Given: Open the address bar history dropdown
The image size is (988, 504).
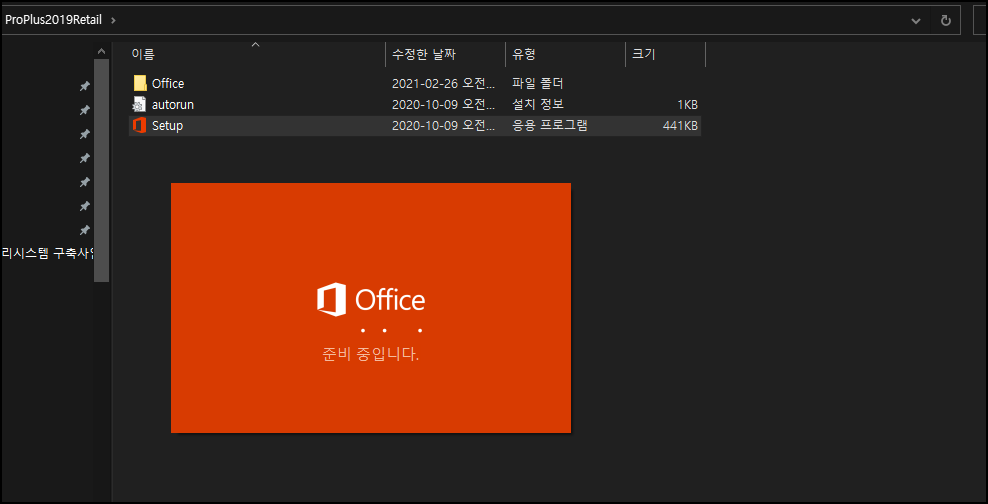Looking at the screenshot, I should [916, 21].
